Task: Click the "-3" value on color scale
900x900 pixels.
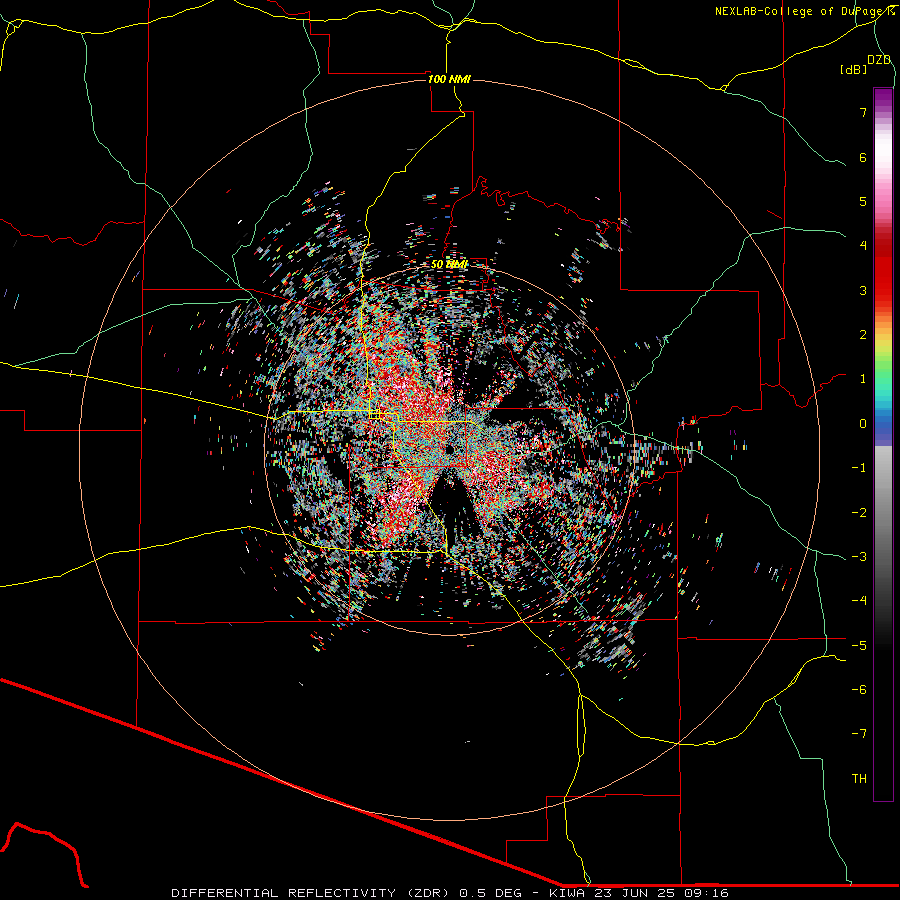Action: coord(859,556)
